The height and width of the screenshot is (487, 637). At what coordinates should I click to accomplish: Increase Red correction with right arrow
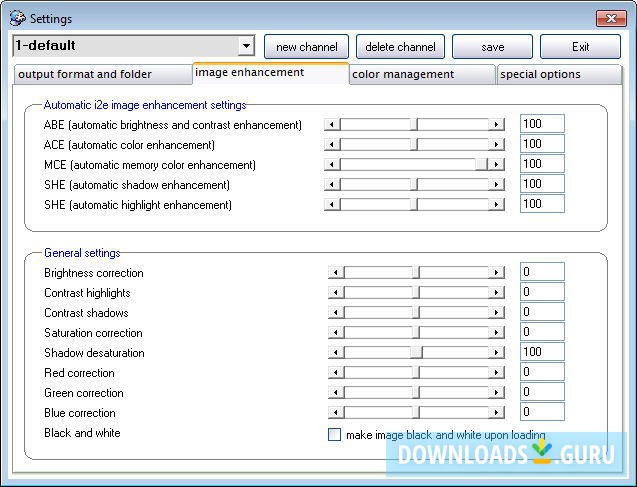496,372
